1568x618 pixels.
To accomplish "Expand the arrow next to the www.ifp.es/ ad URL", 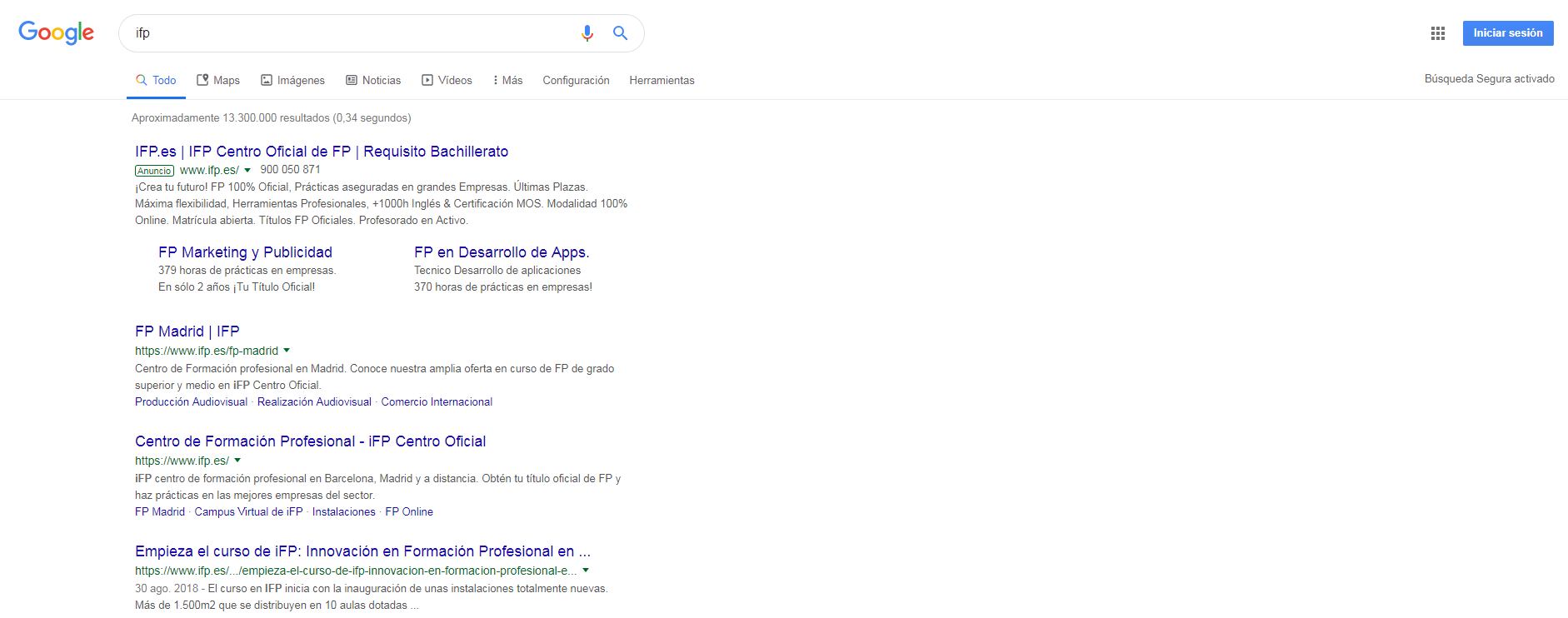I will pyautogui.click(x=247, y=171).
